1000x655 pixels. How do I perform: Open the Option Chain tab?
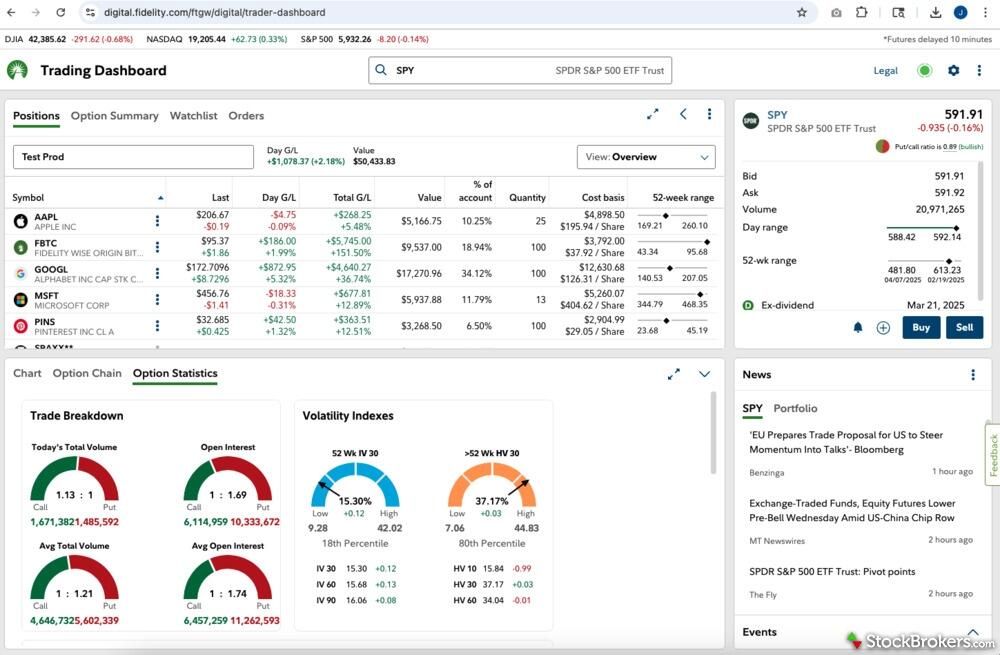tap(87, 374)
